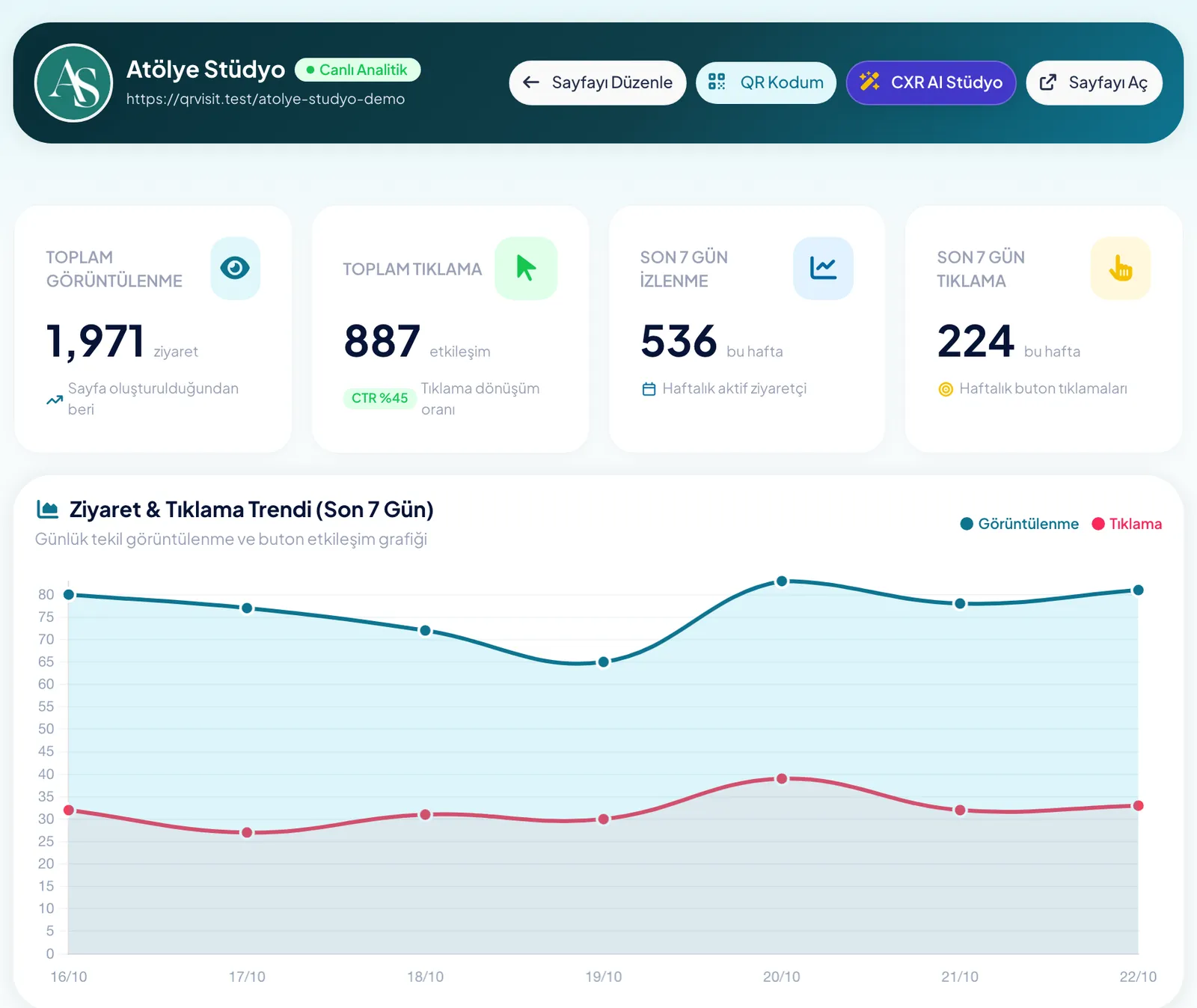Click the Görüntülenme data point for 19/10

[x=604, y=662]
